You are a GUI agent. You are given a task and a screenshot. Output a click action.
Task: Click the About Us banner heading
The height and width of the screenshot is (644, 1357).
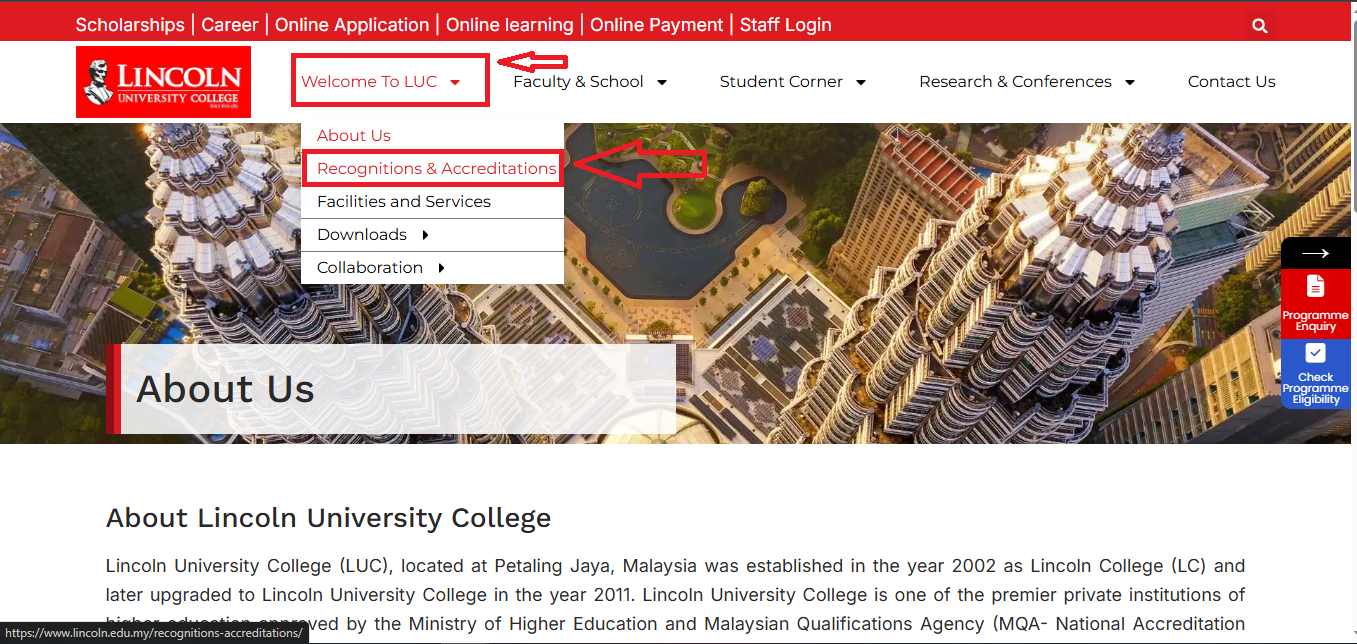tap(225, 388)
